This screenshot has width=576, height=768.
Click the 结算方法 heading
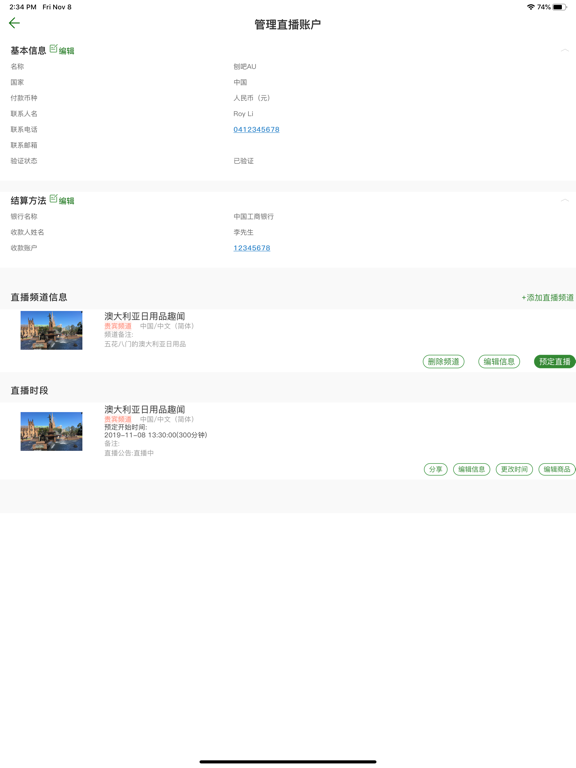tap(28, 200)
